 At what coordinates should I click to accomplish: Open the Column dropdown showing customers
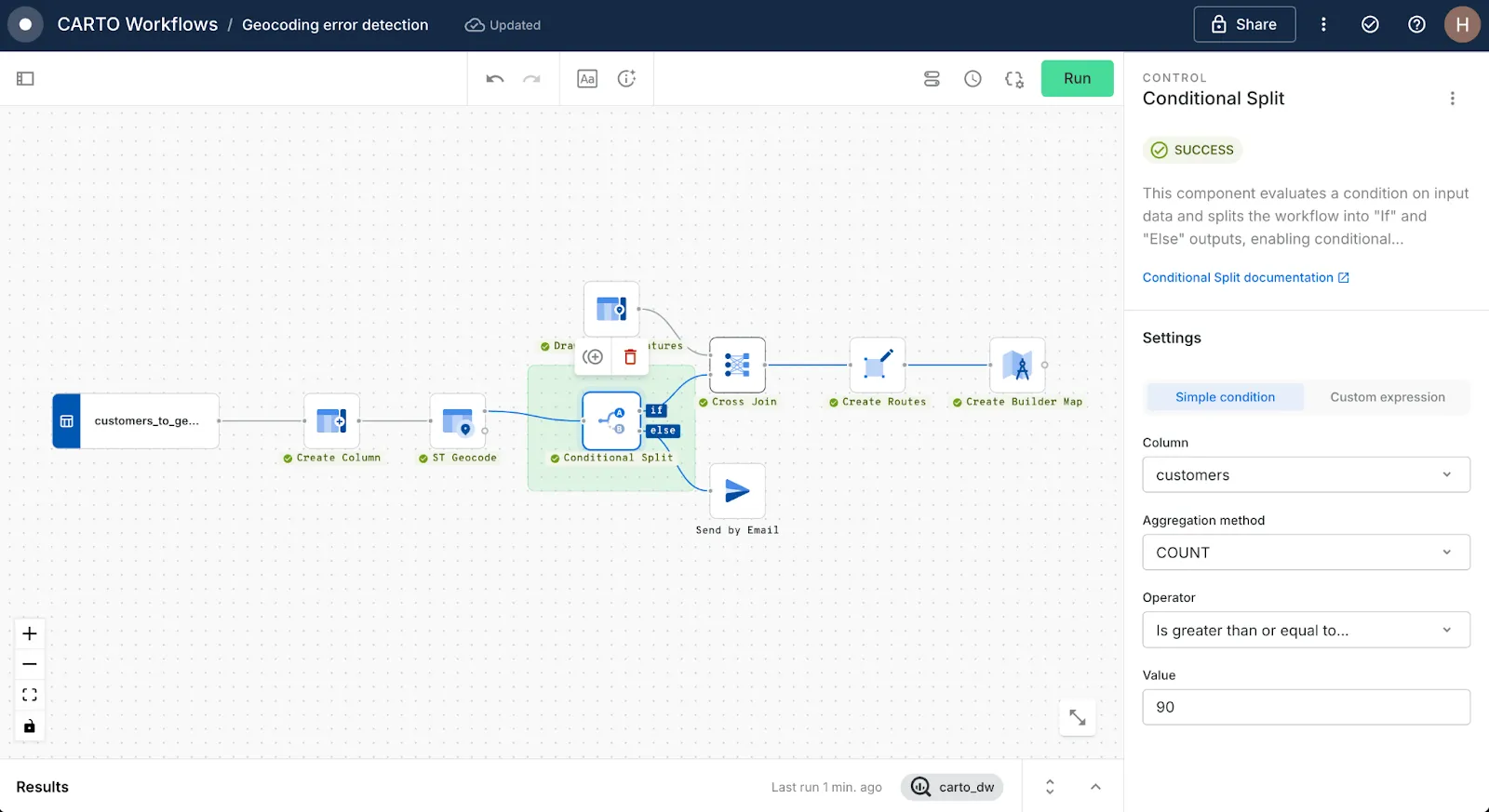[1306, 475]
